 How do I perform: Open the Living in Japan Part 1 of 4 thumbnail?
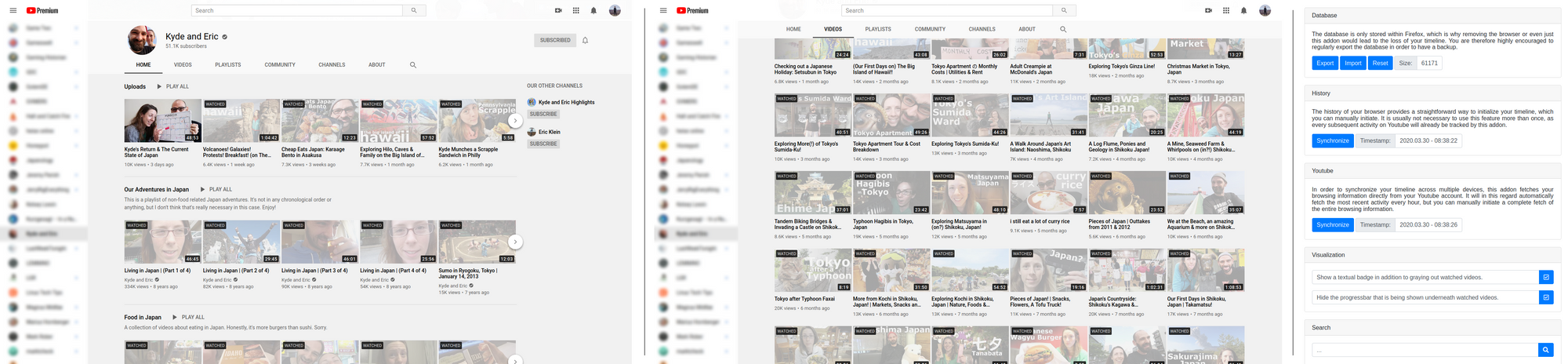coord(162,242)
